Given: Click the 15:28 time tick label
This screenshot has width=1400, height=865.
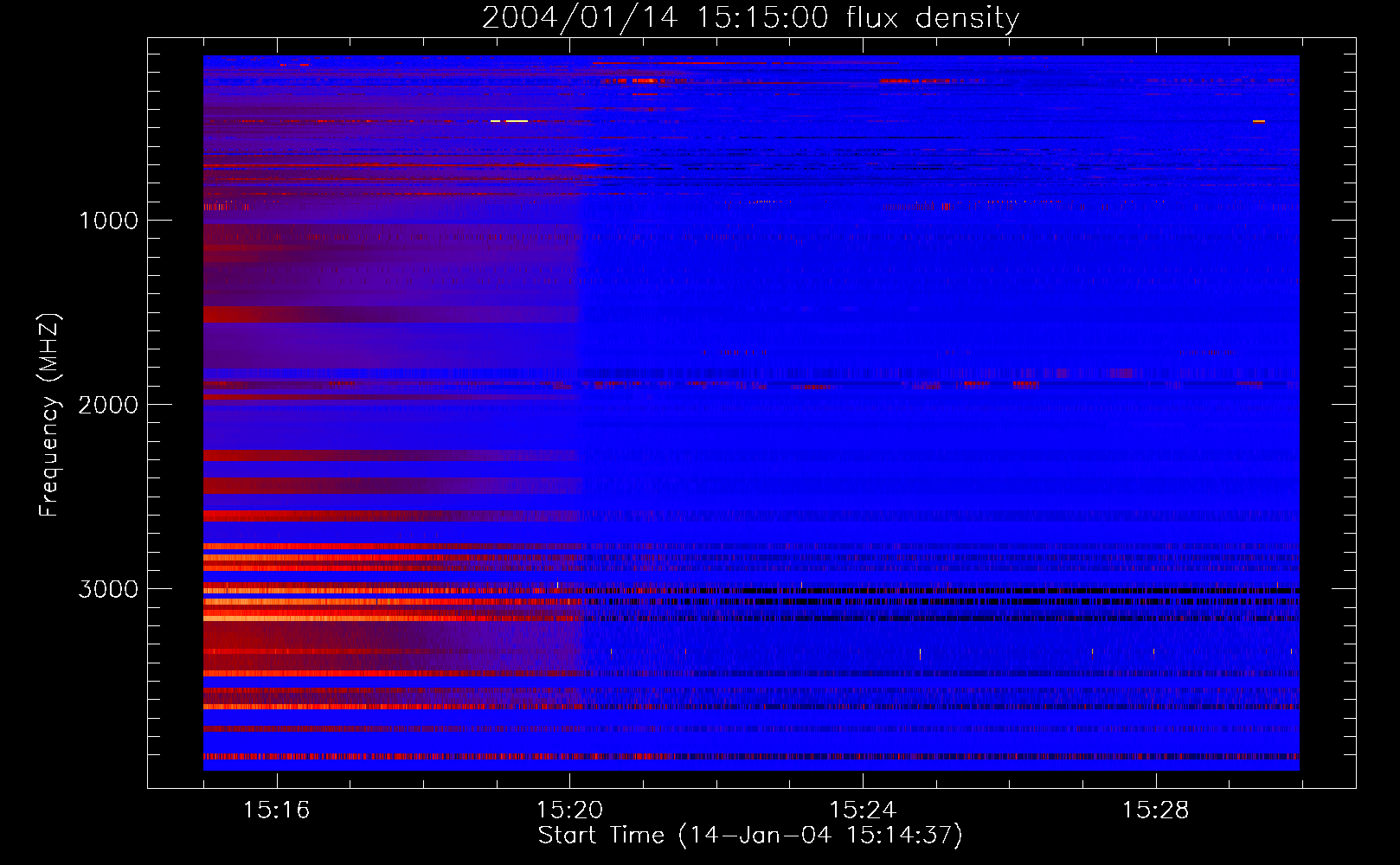Looking at the screenshot, I should 1156,811.
